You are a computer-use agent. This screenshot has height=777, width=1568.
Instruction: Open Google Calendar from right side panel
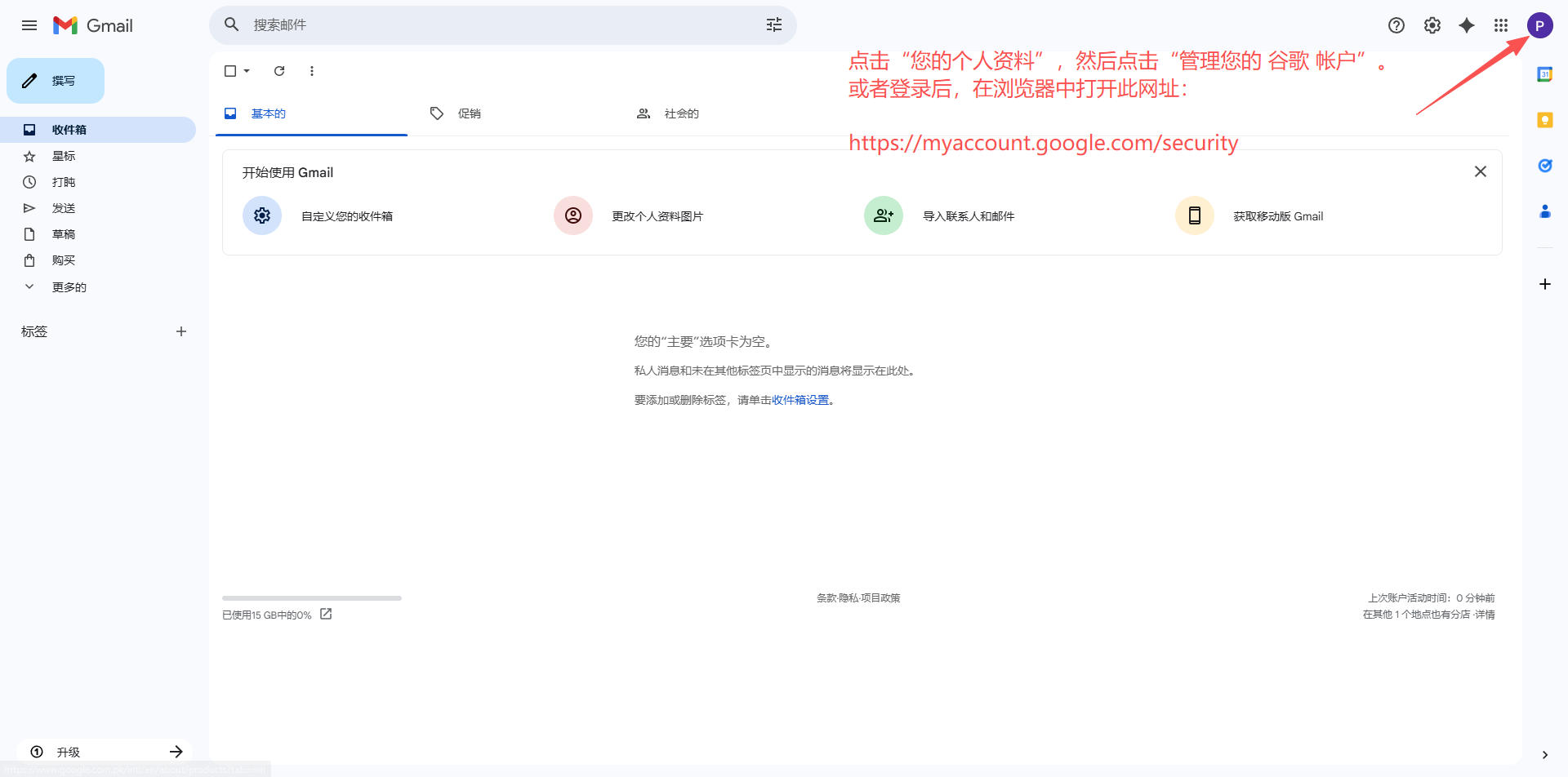(x=1545, y=73)
